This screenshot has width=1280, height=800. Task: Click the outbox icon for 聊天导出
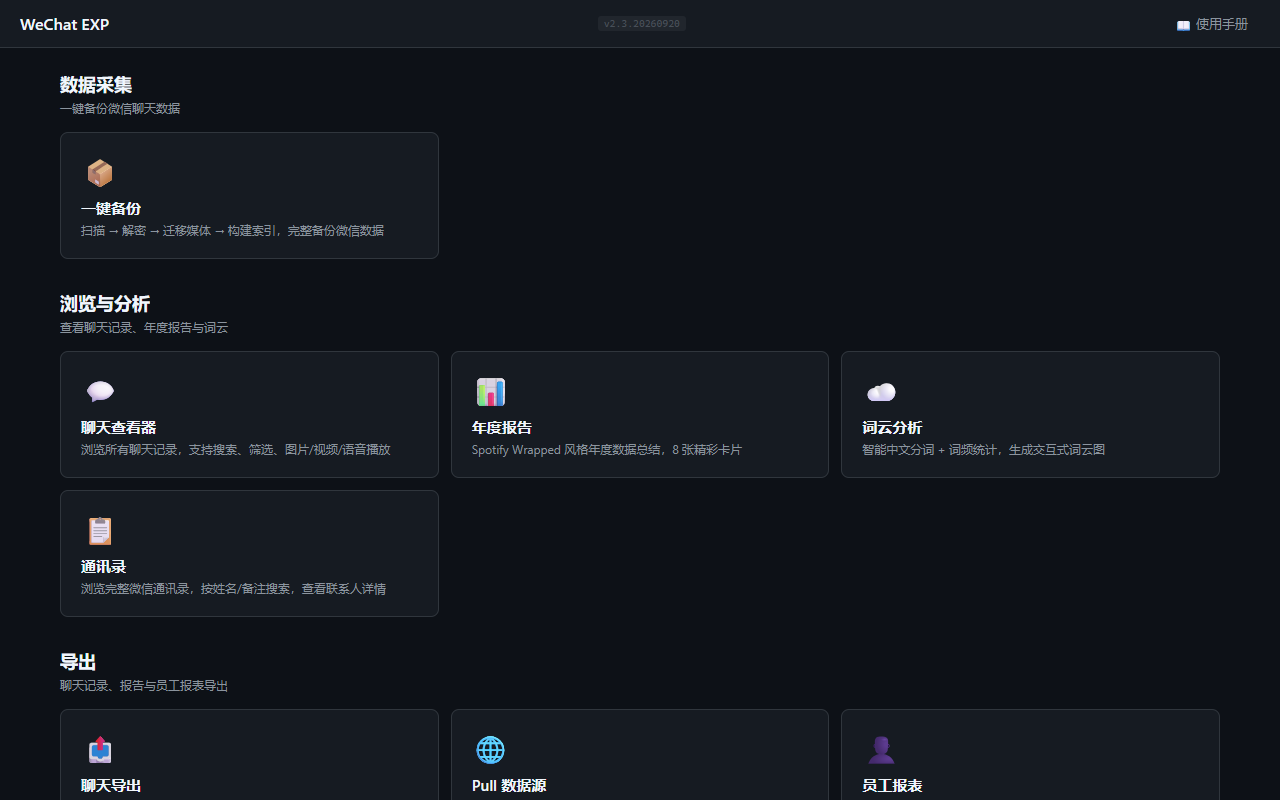coord(100,750)
